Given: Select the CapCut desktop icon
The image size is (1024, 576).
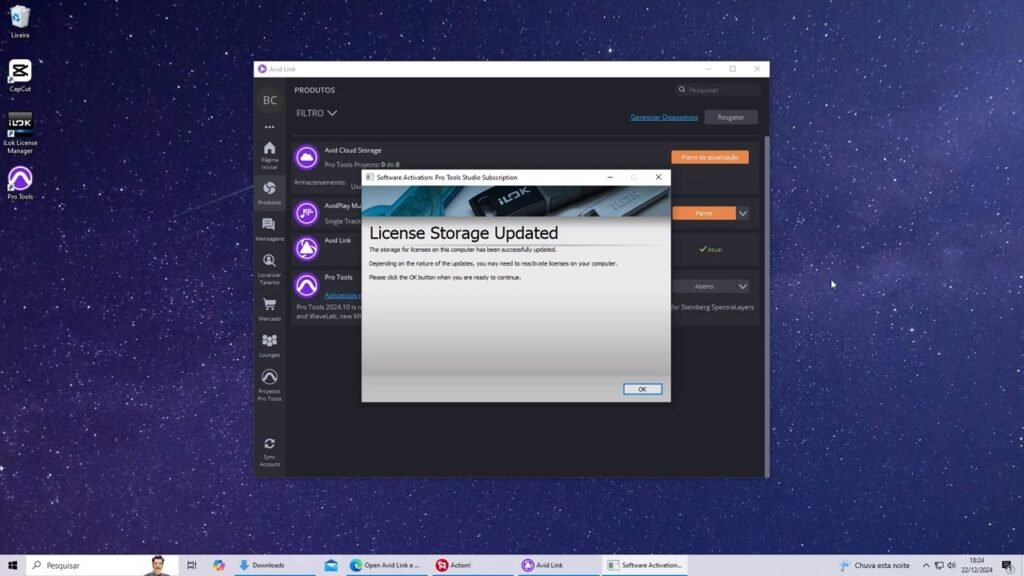Looking at the screenshot, I should [20, 76].
